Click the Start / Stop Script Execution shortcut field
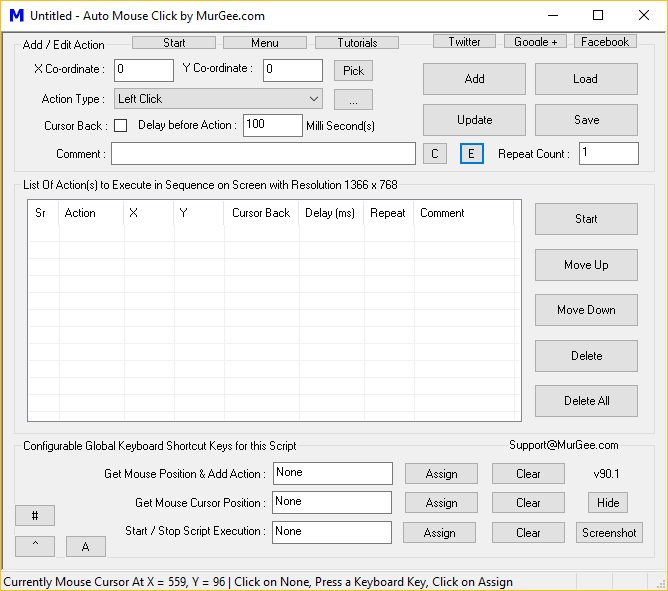The height and width of the screenshot is (591, 668). 332,532
